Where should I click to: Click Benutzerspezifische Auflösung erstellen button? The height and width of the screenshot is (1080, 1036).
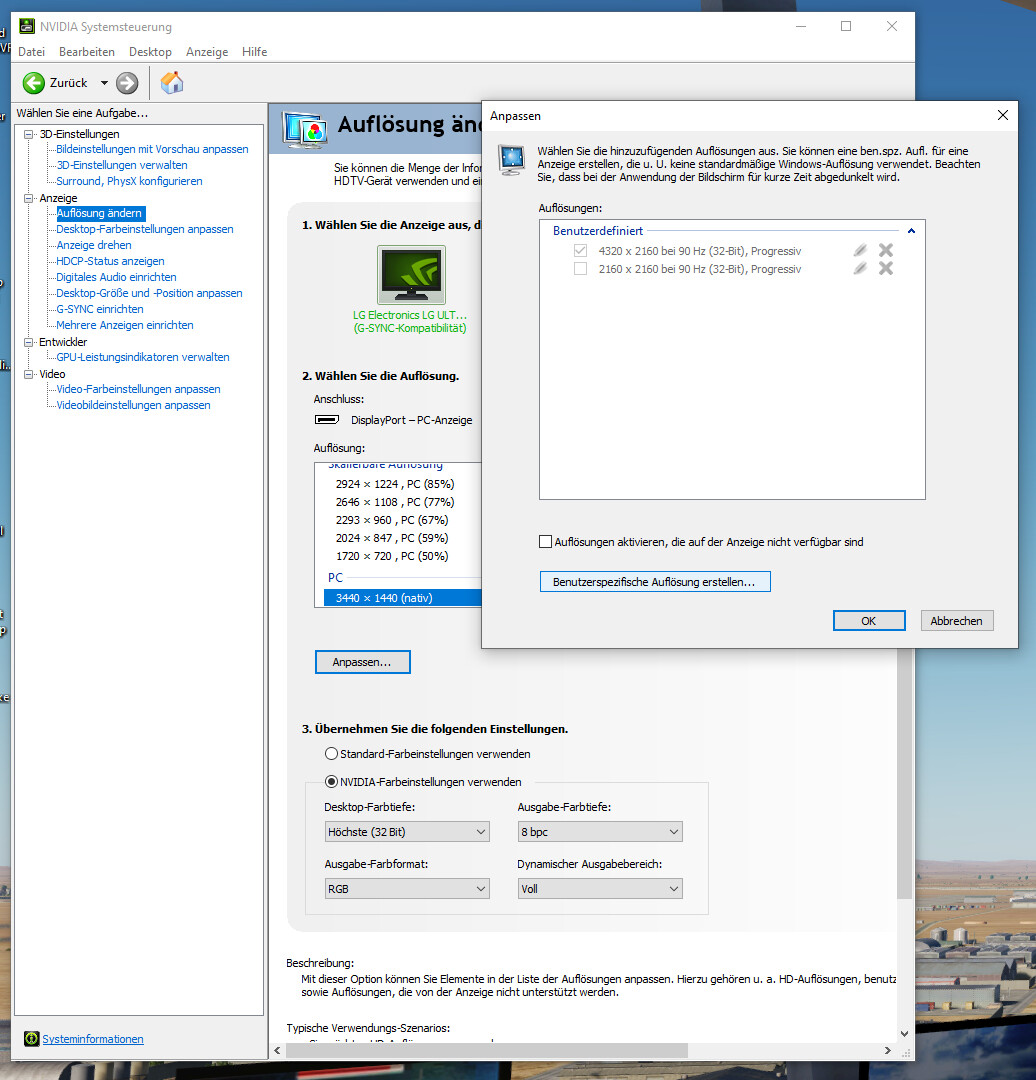[654, 582]
